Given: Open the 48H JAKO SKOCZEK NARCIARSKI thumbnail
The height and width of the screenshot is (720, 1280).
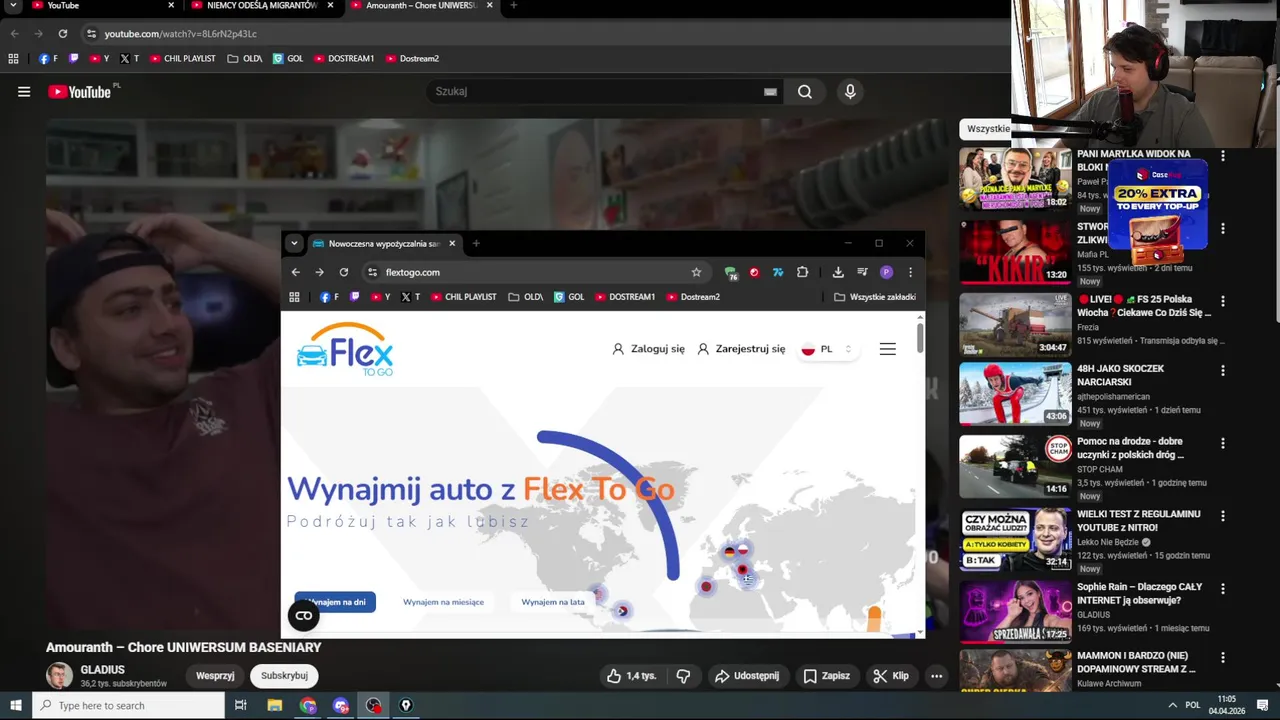Looking at the screenshot, I should (x=1015, y=394).
